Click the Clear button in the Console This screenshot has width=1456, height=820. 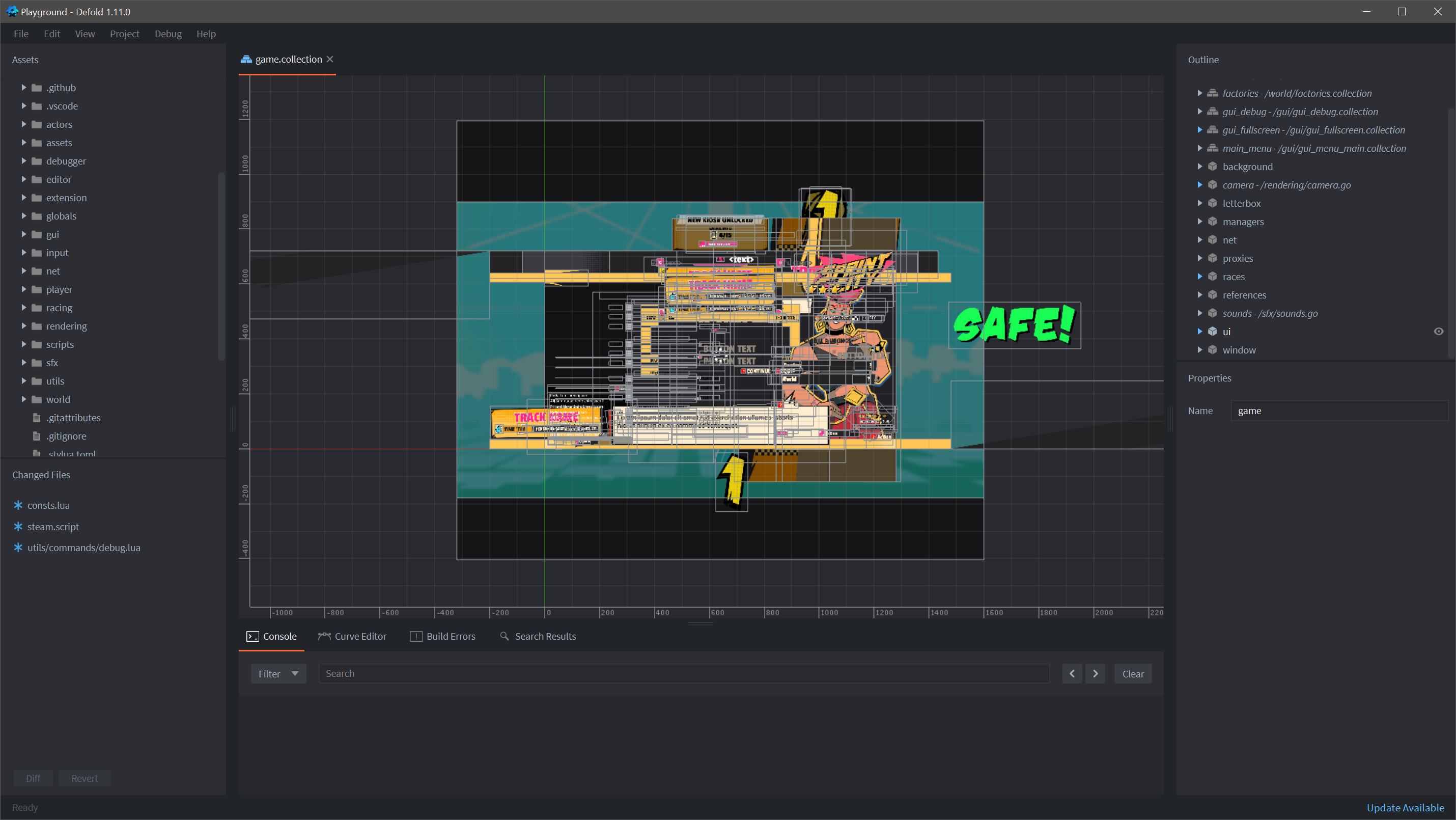pos(1133,673)
